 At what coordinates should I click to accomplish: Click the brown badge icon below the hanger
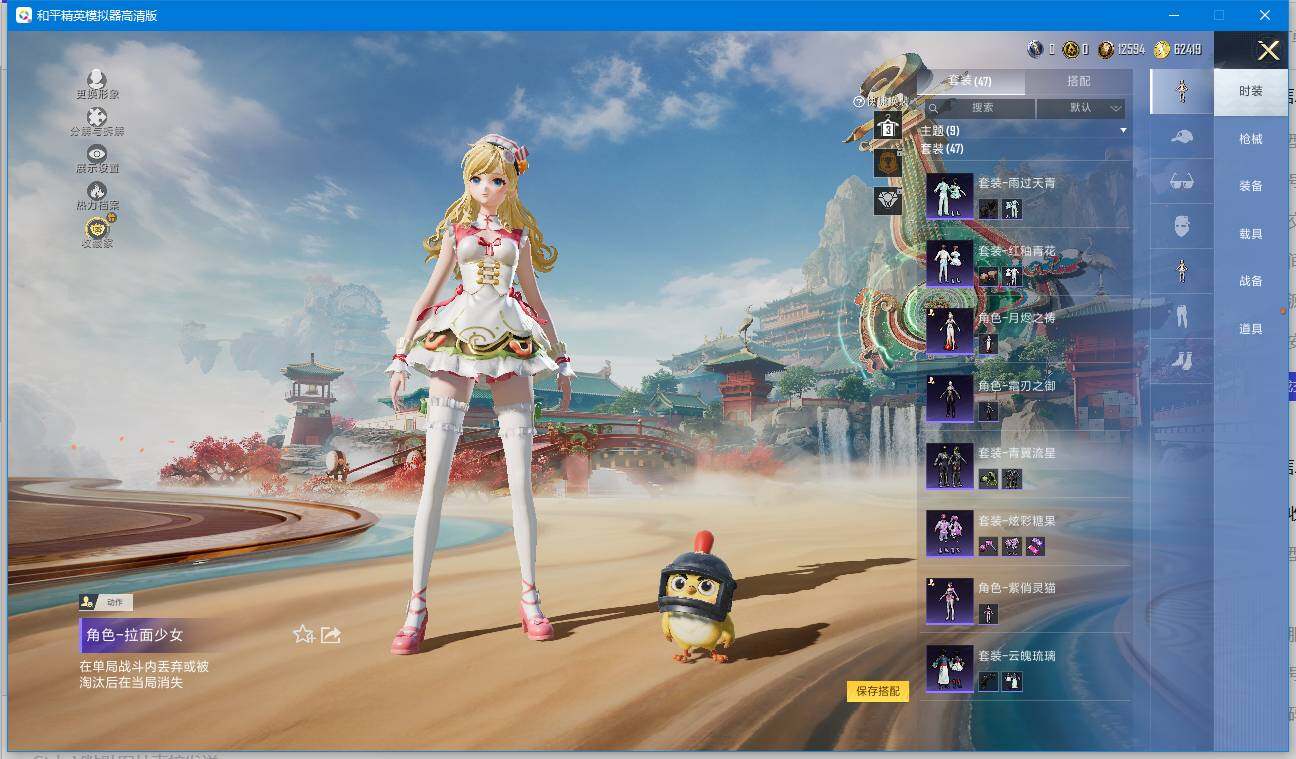pos(888,163)
